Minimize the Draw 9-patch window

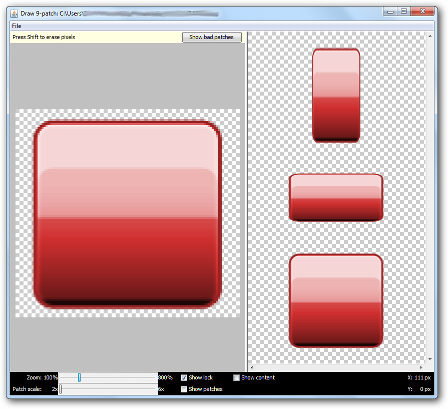[390, 11]
